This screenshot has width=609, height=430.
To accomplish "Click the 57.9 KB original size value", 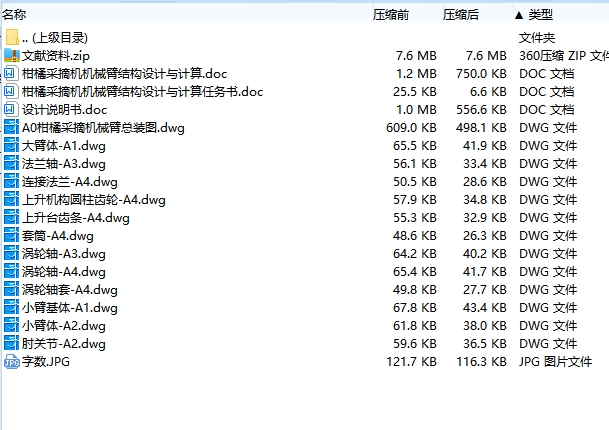I will [415, 200].
